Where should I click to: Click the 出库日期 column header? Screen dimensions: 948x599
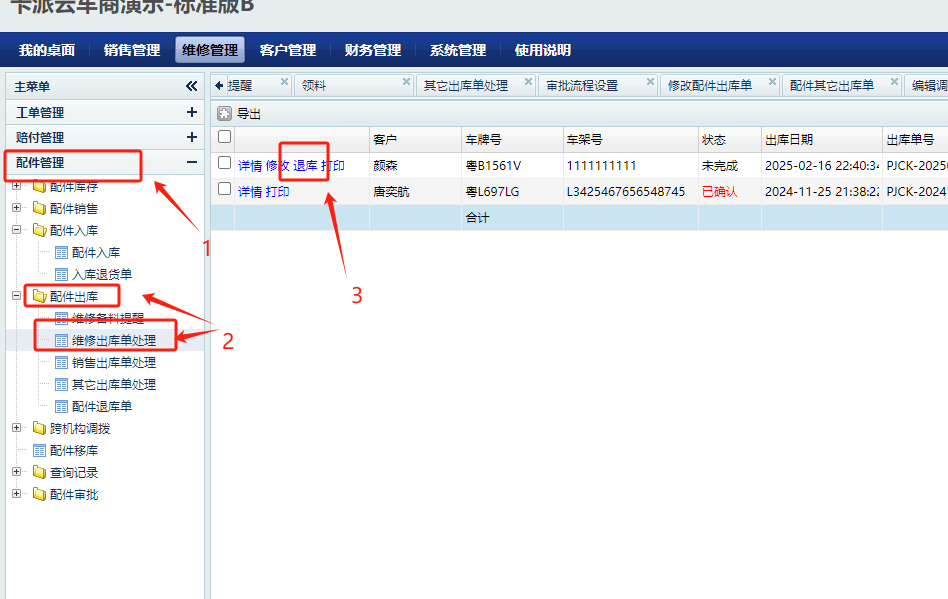point(789,140)
